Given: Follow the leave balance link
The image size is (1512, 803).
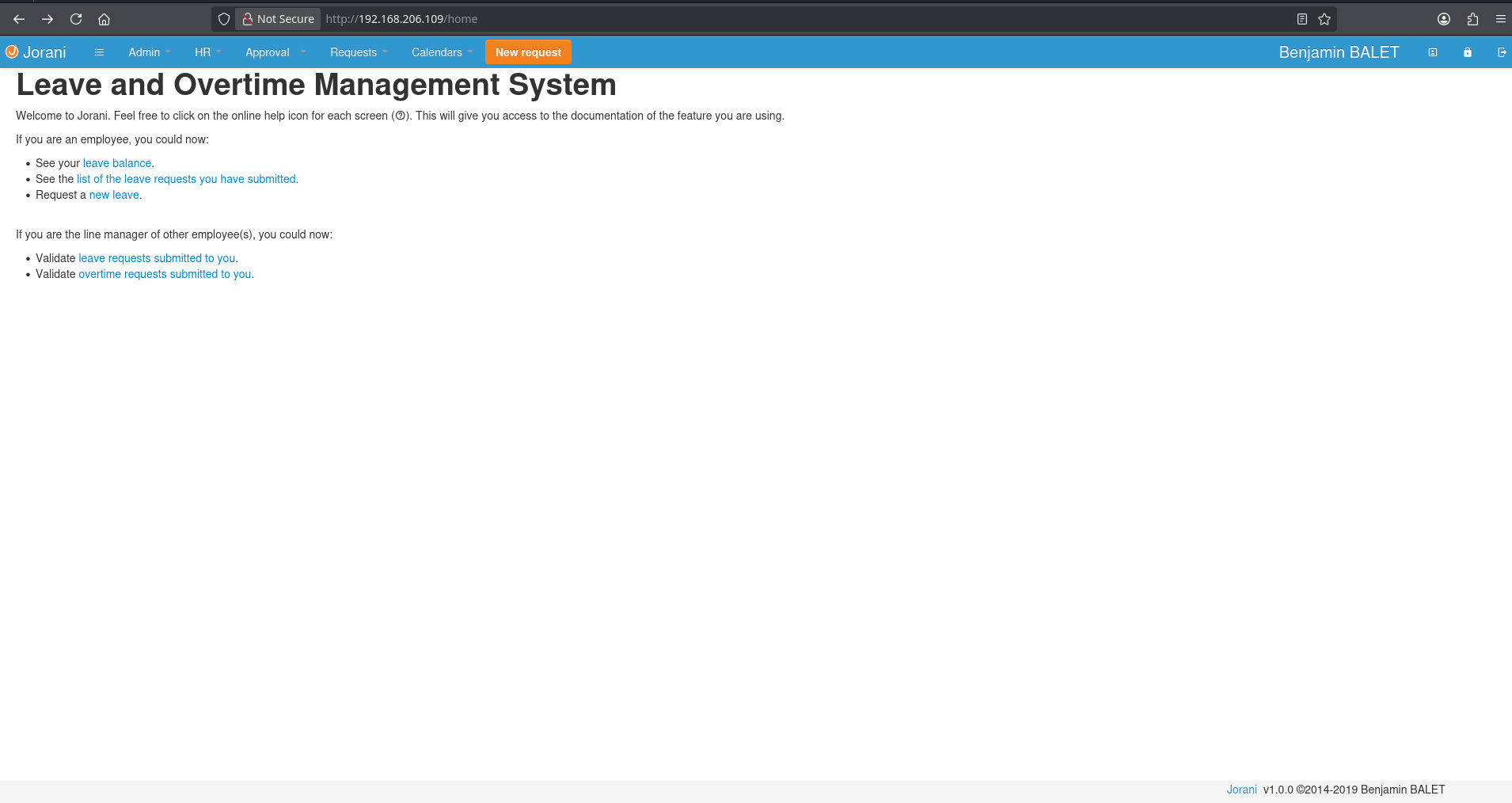Looking at the screenshot, I should pos(117,163).
